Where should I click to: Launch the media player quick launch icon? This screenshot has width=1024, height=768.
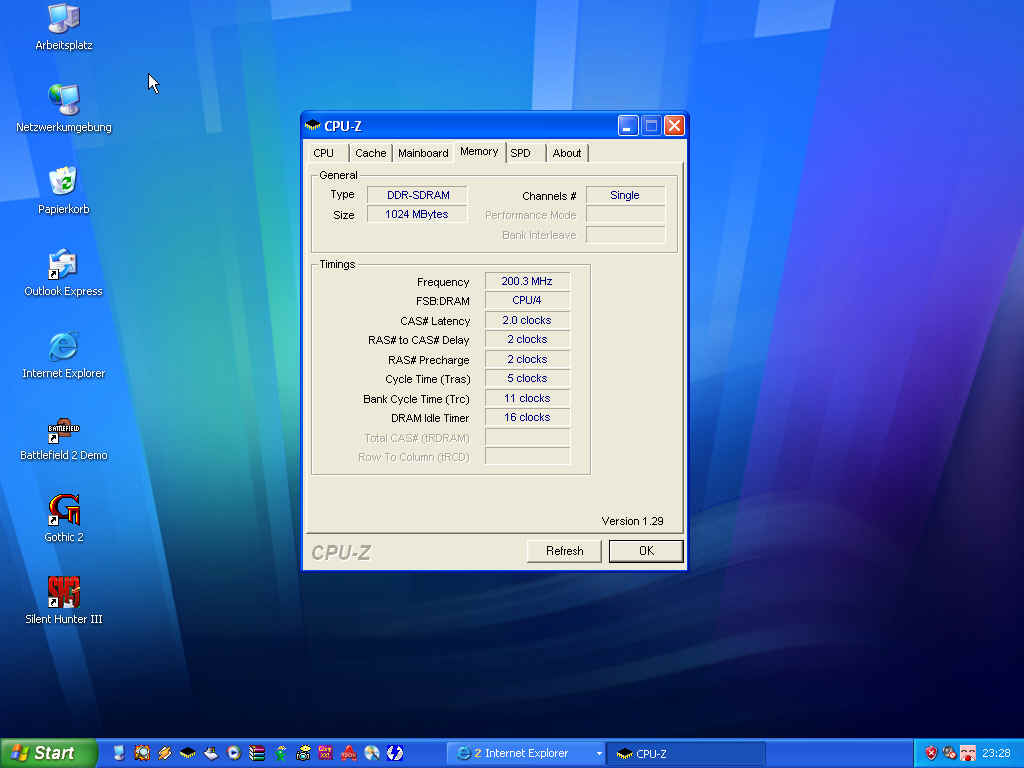click(234, 753)
